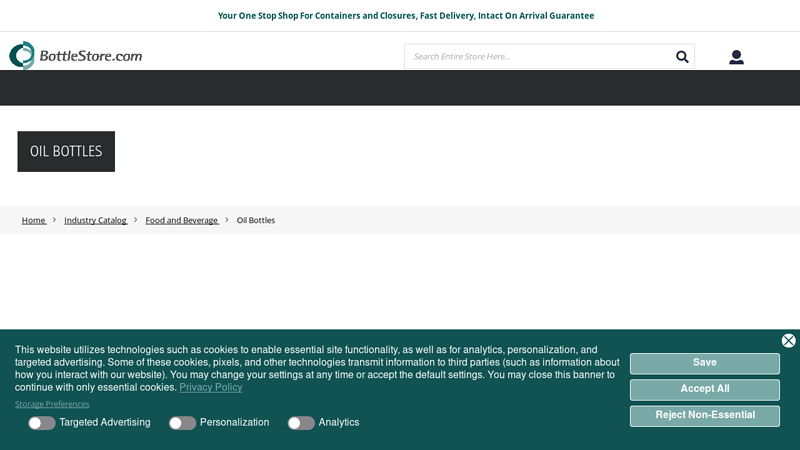
Task: Click the BottleStore.com logo
Action: (76, 56)
